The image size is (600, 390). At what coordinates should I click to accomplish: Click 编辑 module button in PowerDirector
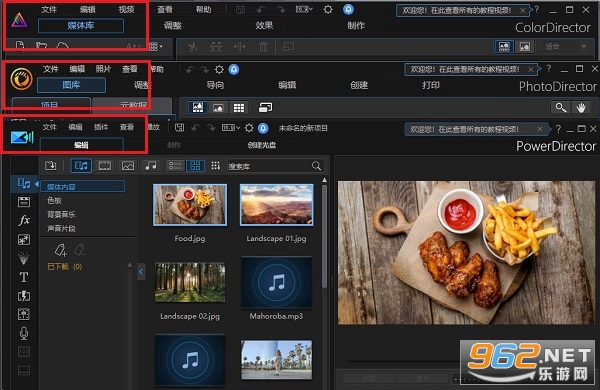(82, 145)
